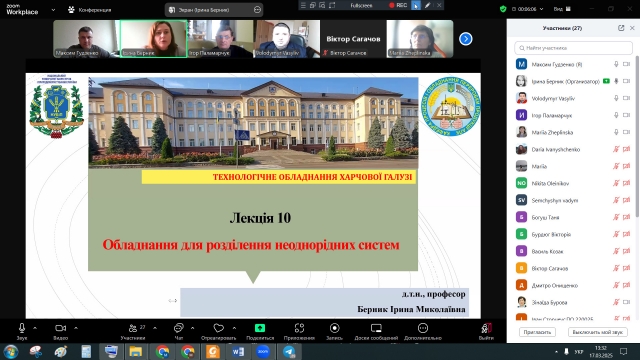Show hidden tray icons arrow
Image resolution: width=640 pixels, height=360 pixels.
pyautogui.click(x=556, y=351)
